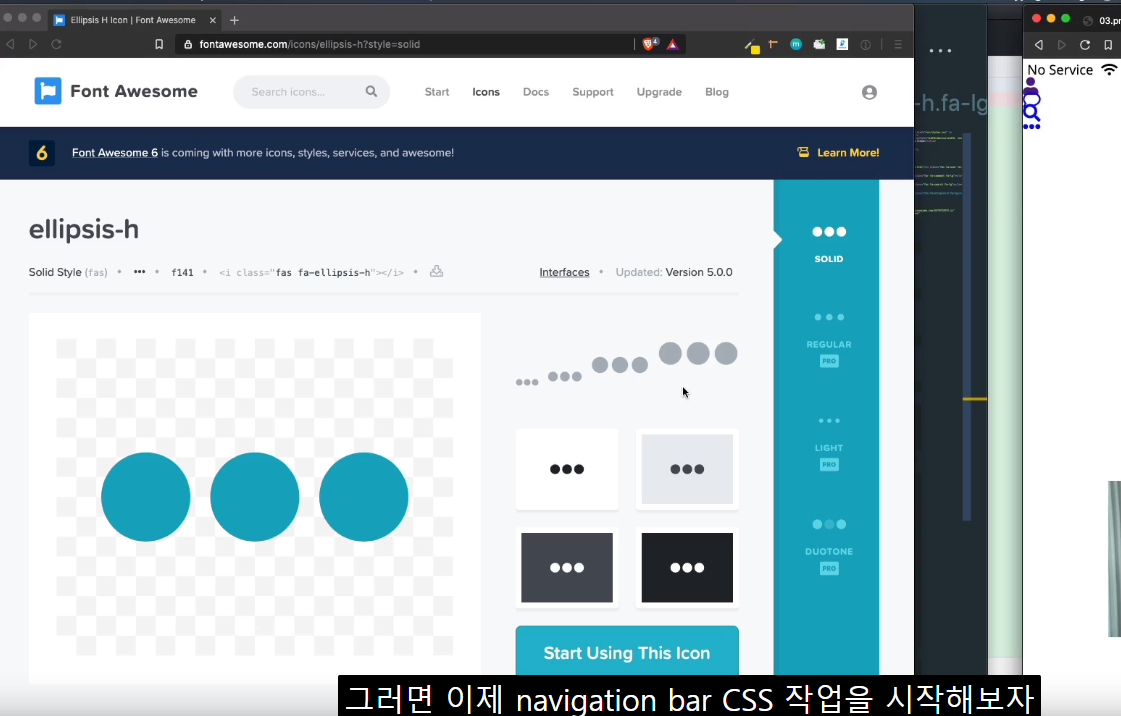Click the dark gray background preview
This screenshot has width=1121, height=716.
(x=567, y=567)
